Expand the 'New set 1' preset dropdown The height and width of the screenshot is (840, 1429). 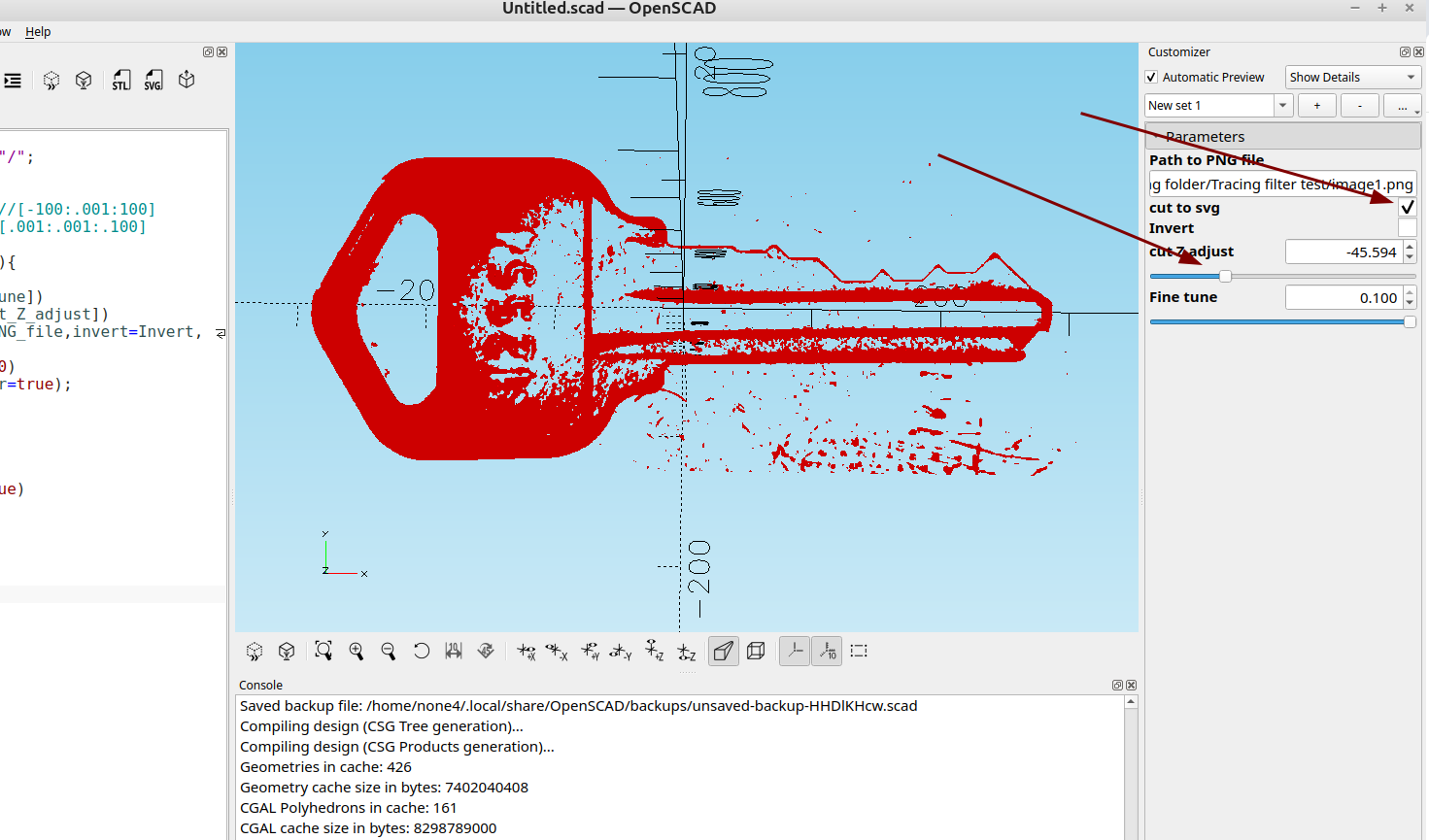tap(1282, 105)
